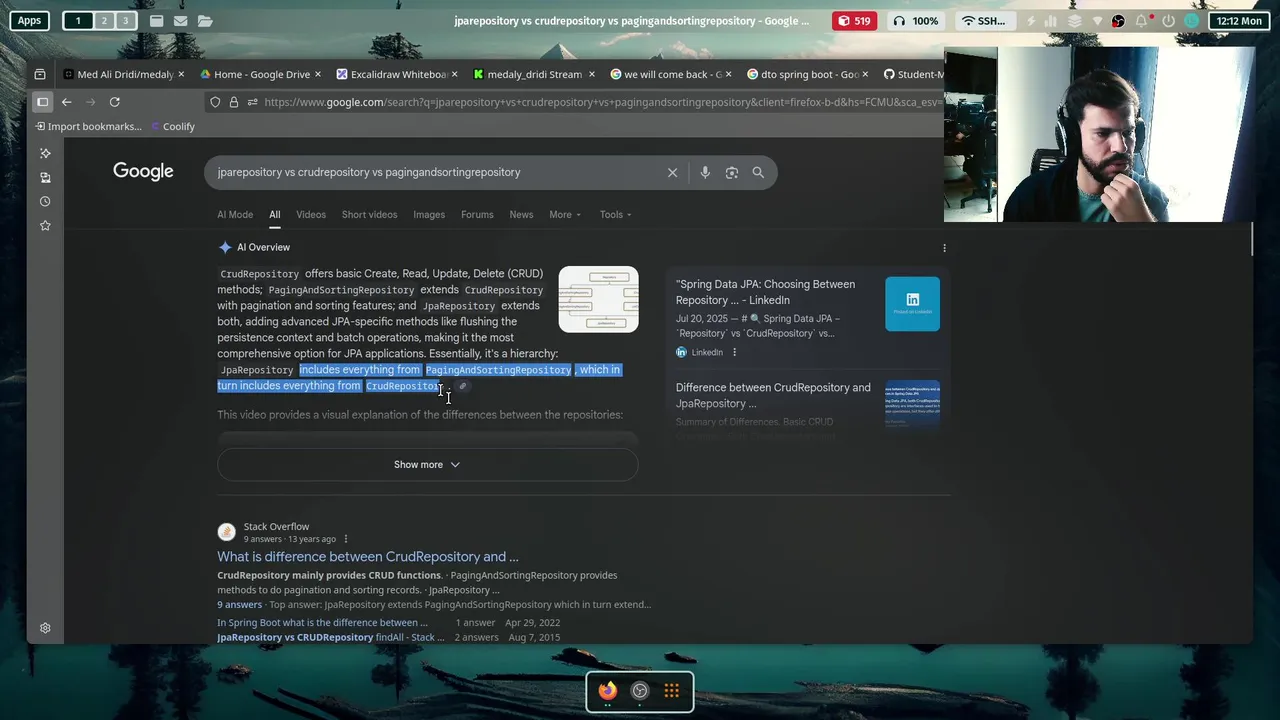This screenshot has height=720, width=1280.
Task: Open history clock icon in sidebar
Action: (x=45, y=201)
